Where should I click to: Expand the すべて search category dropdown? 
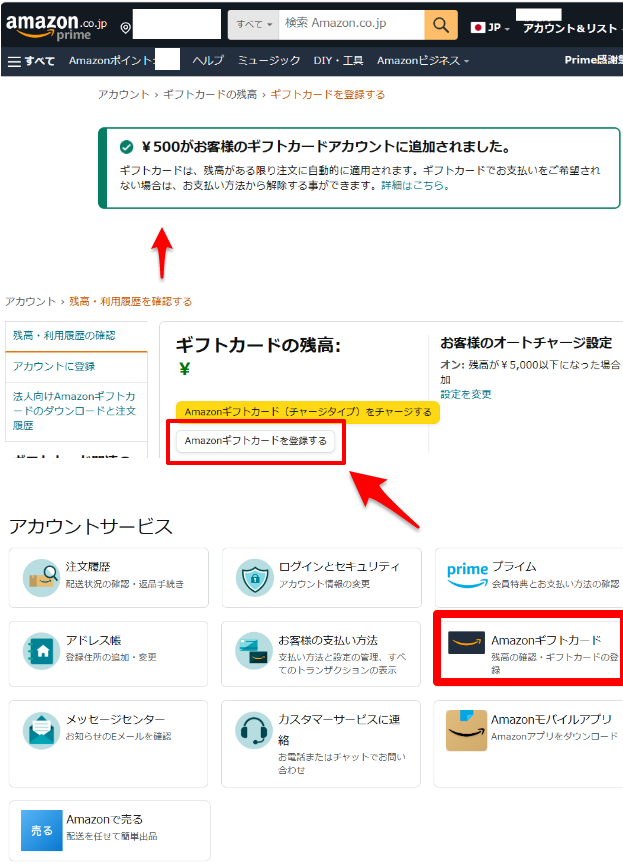point(254,25)
